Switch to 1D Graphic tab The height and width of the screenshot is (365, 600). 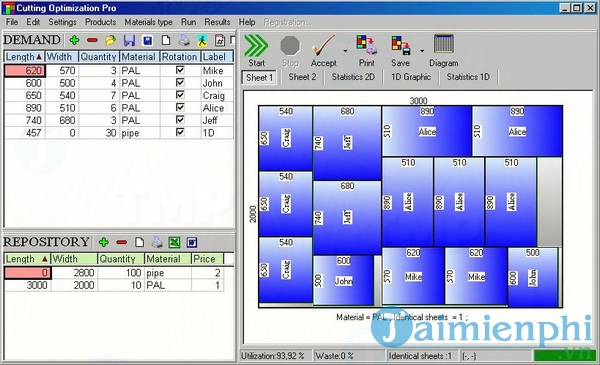click(x=411, y=77)
